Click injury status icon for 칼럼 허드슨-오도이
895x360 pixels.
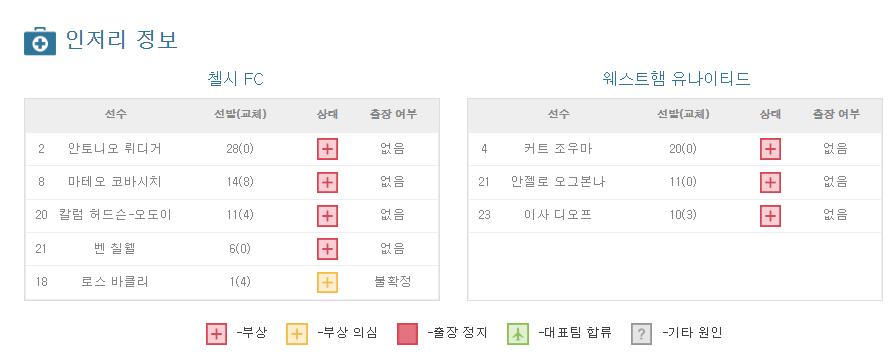(x=327, y=216)
